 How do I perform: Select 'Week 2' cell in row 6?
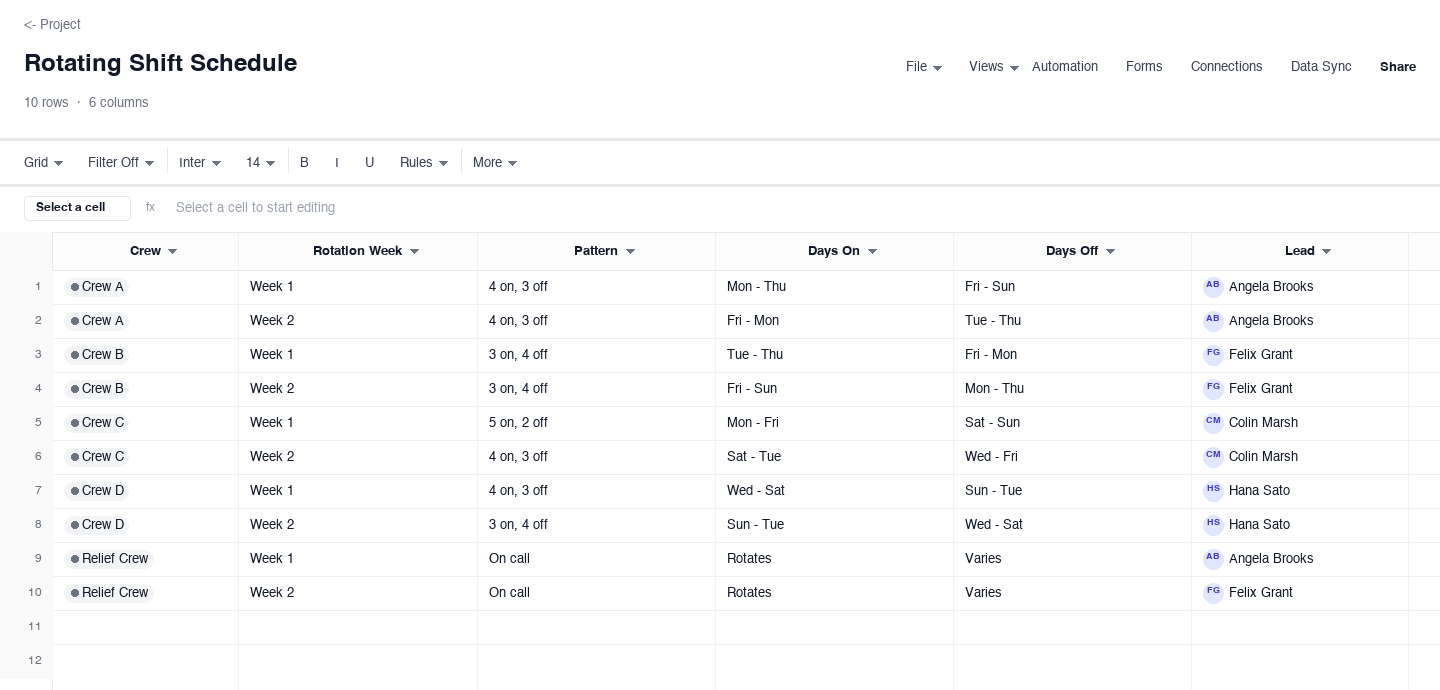tap(358, 457)
